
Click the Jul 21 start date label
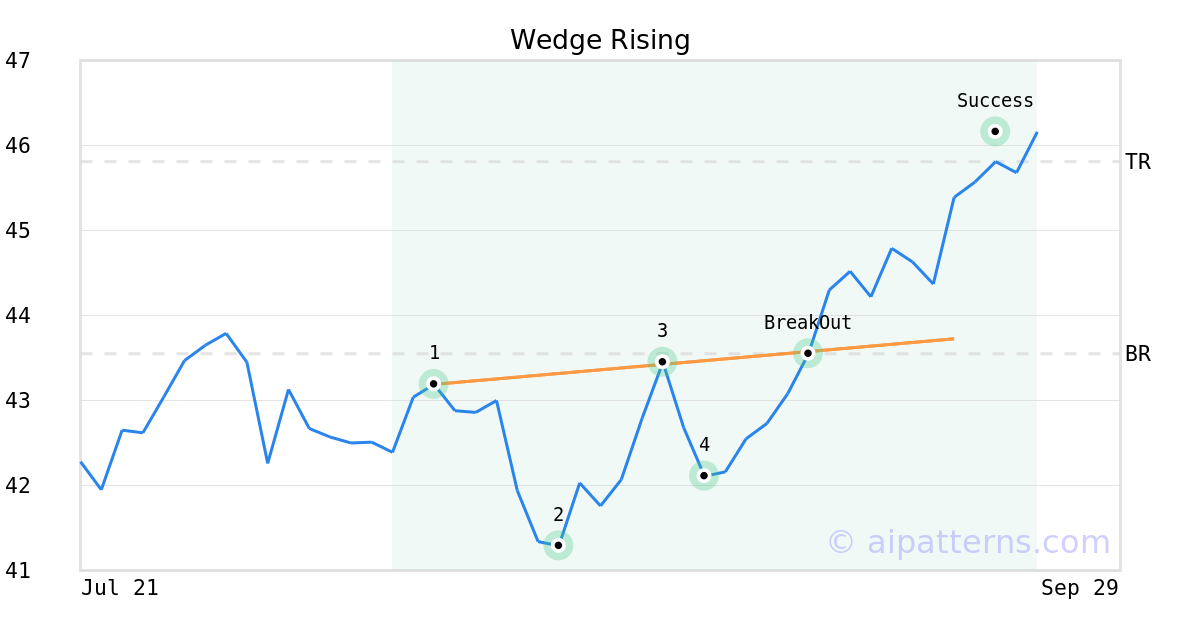(120, 588)
